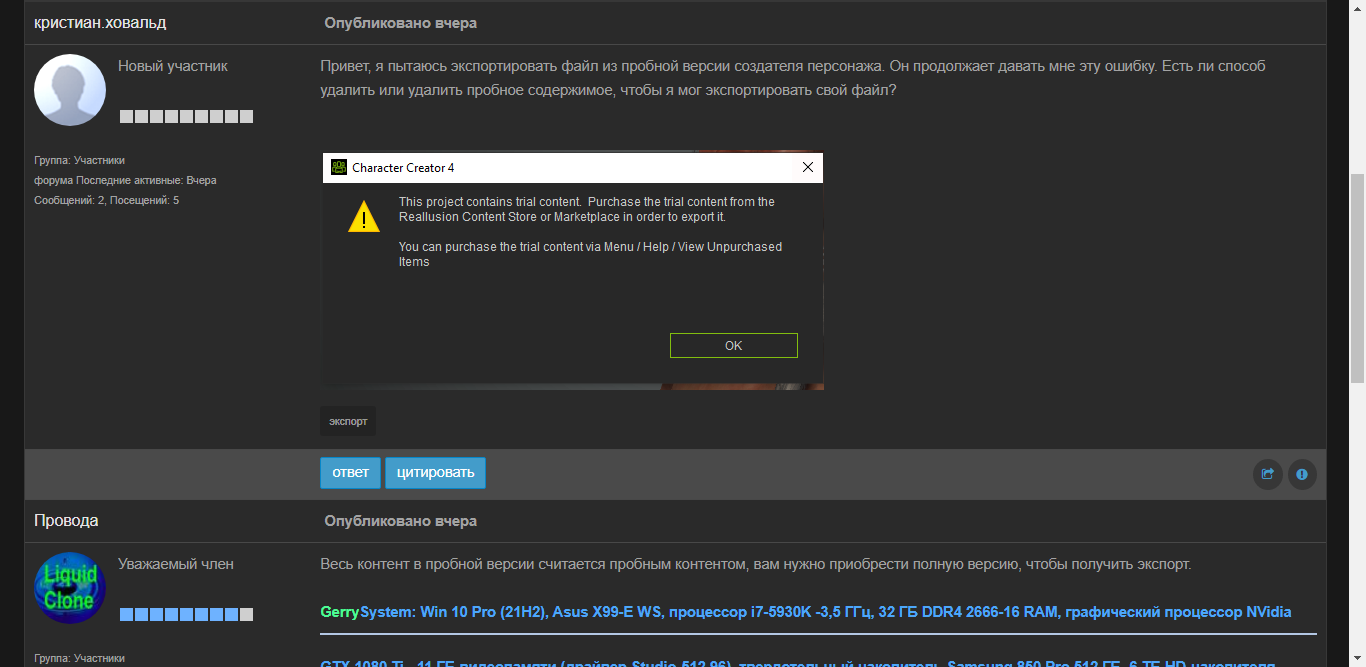1366x667 pixels.
Task: Open the attached error screenshot image
Action: click(572, 270)
